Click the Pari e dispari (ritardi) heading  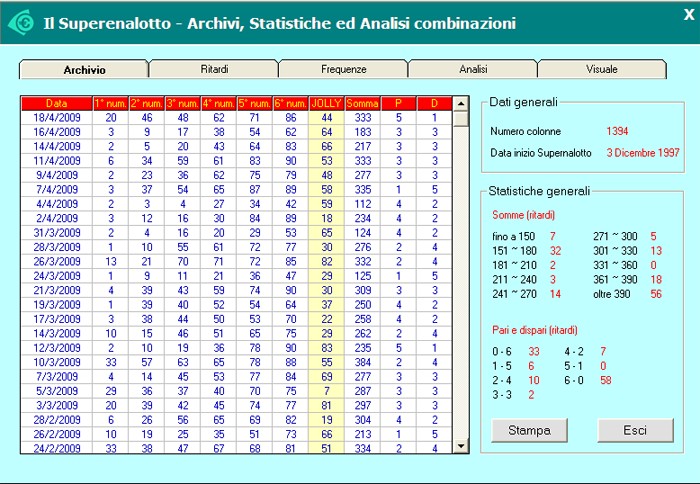(535, 330)
